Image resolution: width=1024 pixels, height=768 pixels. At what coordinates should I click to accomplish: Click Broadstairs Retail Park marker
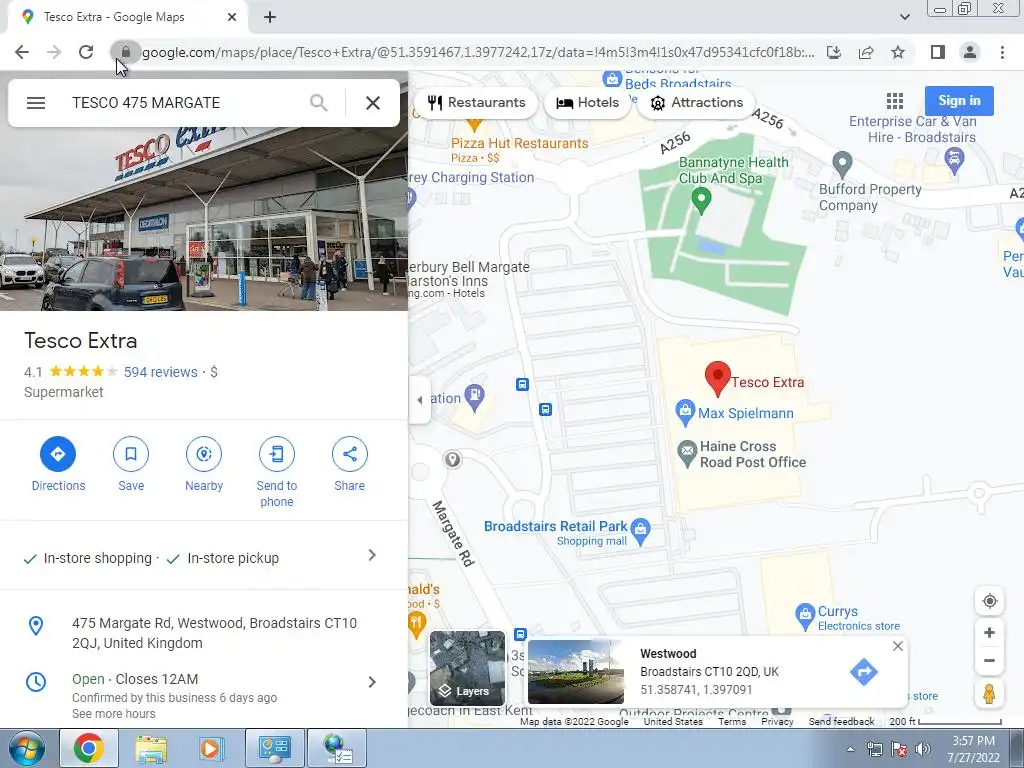click(x=641, y=532)
